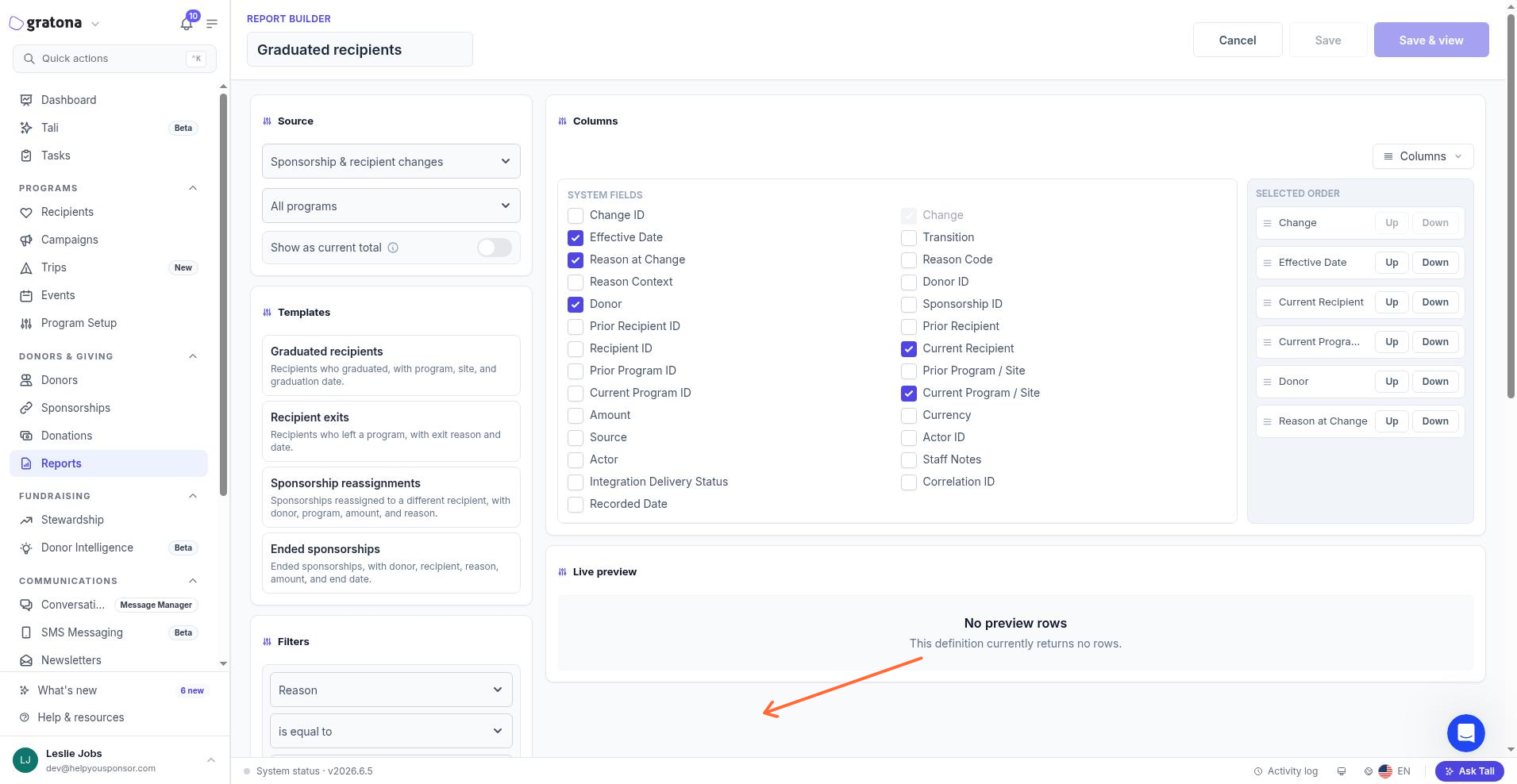Image resolution: width=1517 pixels, height=784 pixels.
Task: Collapse sidebar menu icon
Action: click(x=212, y=24)
